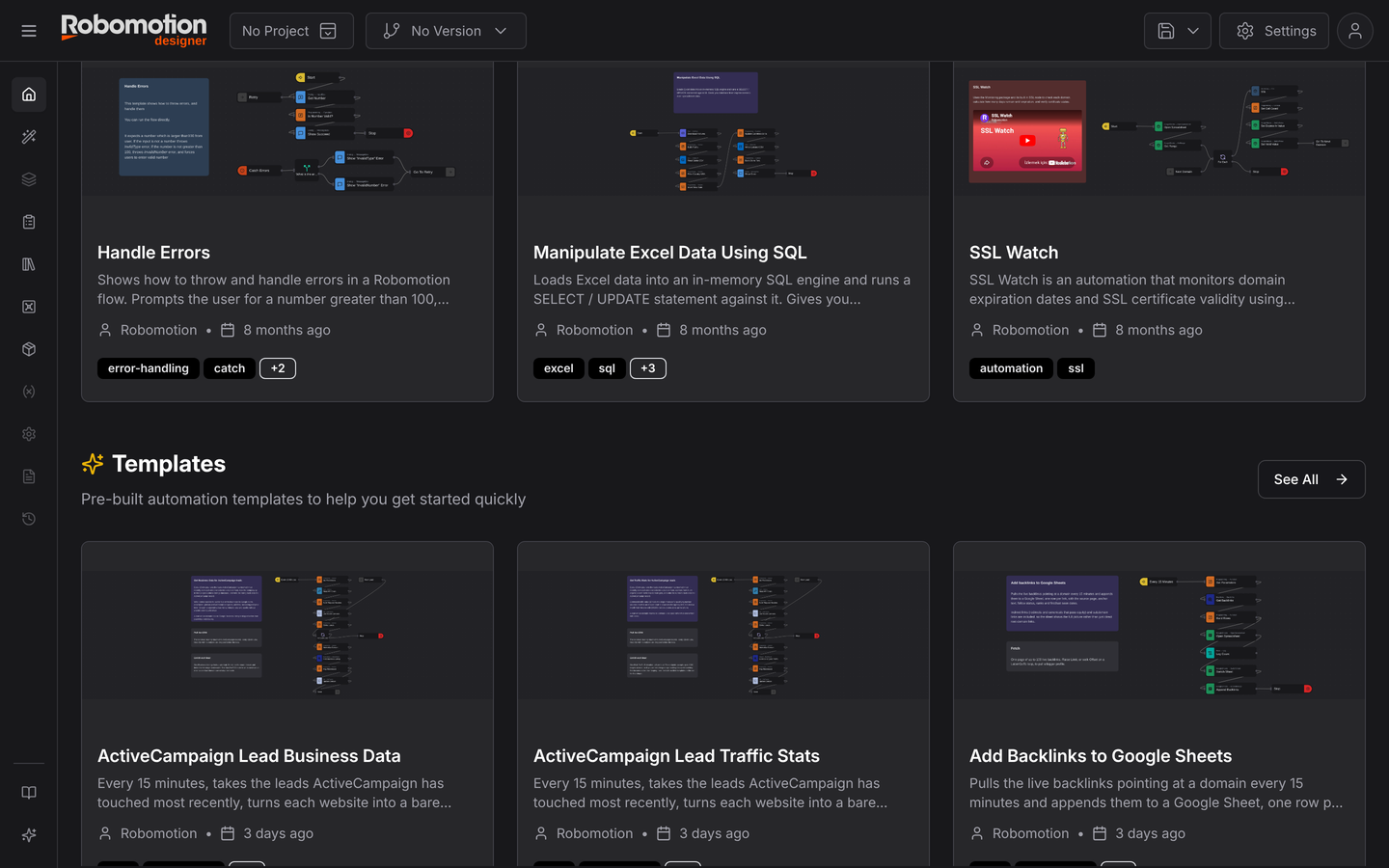The height and width of the screenshot is (868, 1389).
Task: Click the SSL Watch flow thumbnail
Action: point(1159,129)
